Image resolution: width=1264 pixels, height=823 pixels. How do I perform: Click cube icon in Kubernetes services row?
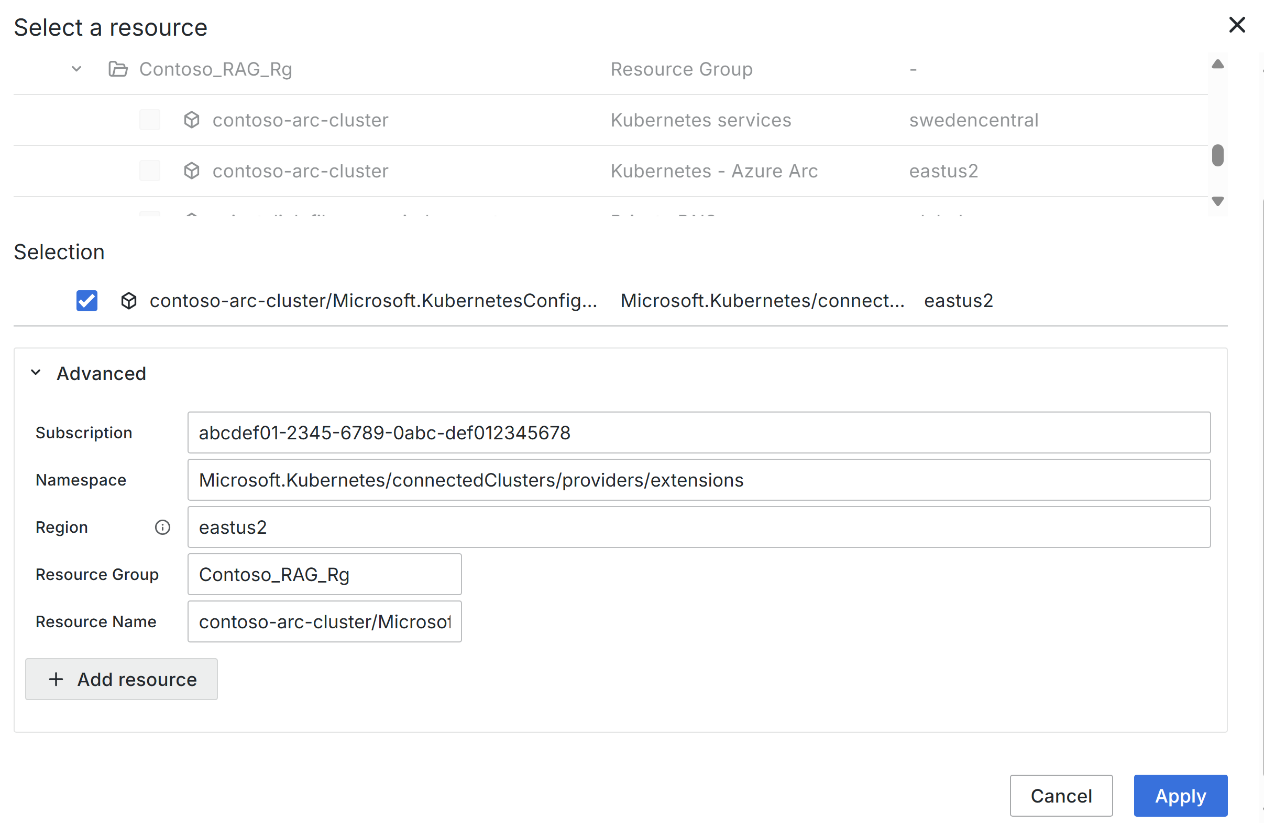pyautogui.click(x=192, y=120)
